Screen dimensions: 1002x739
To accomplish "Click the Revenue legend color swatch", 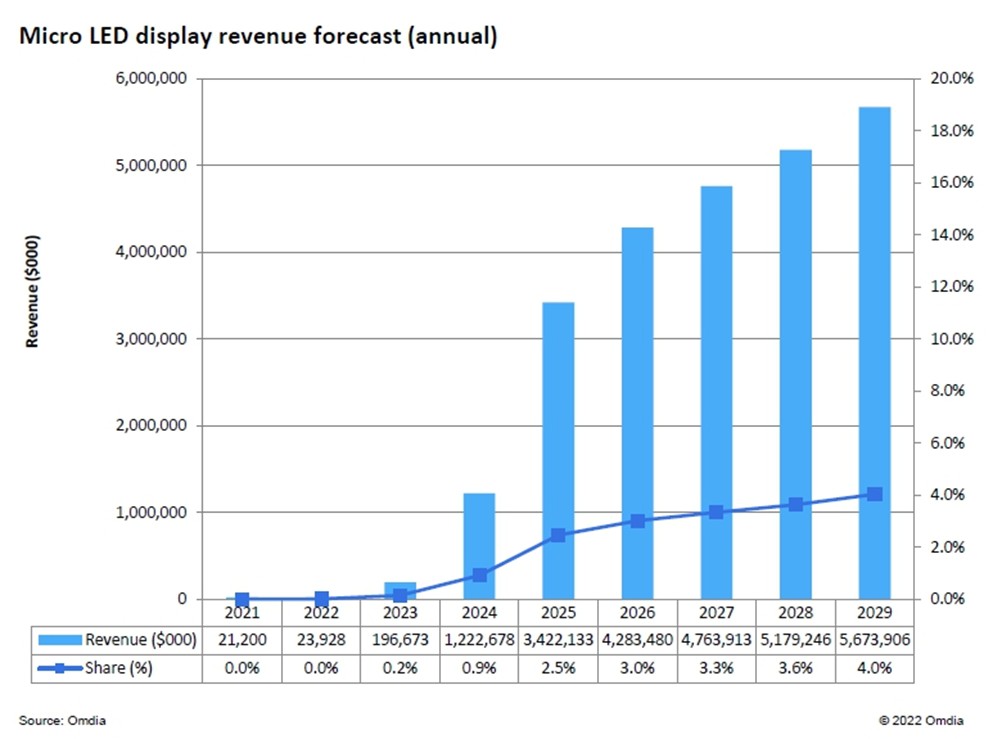I will (60, 640).
